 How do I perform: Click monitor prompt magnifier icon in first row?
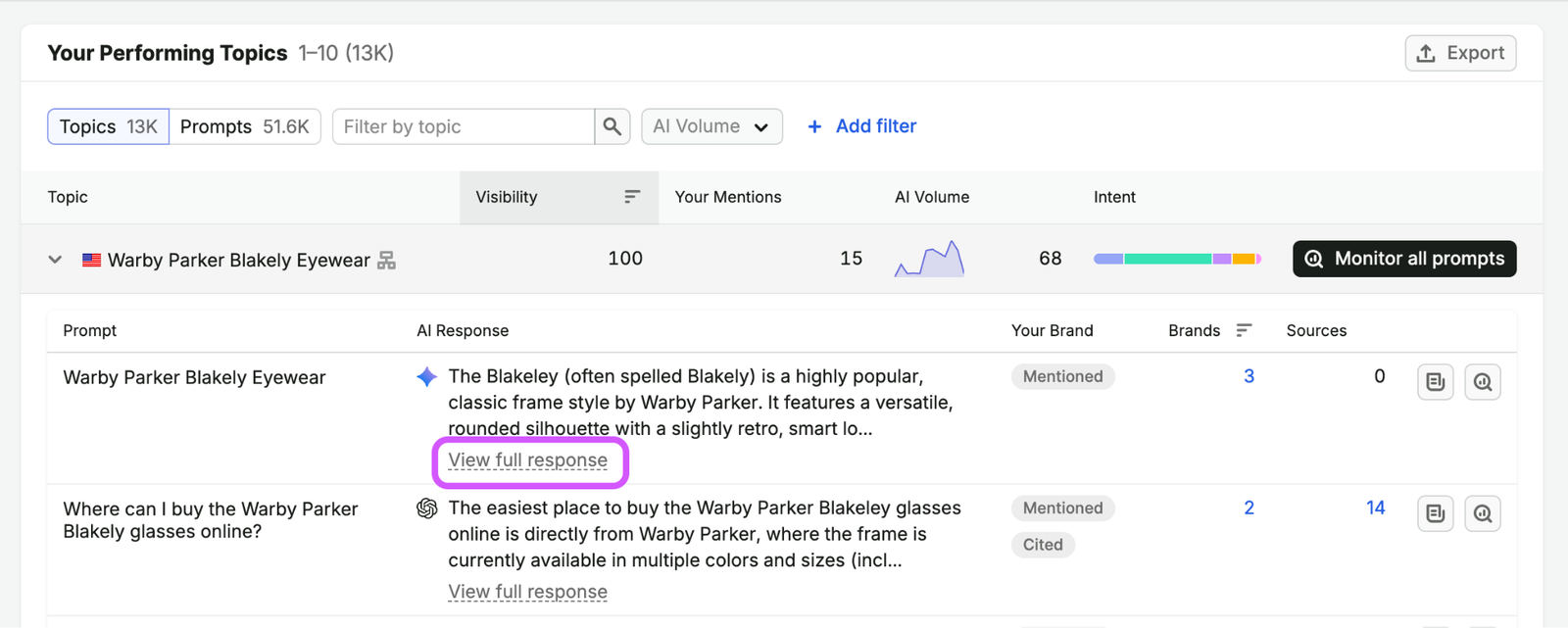pyautogui.click(x=1483, y=382)
